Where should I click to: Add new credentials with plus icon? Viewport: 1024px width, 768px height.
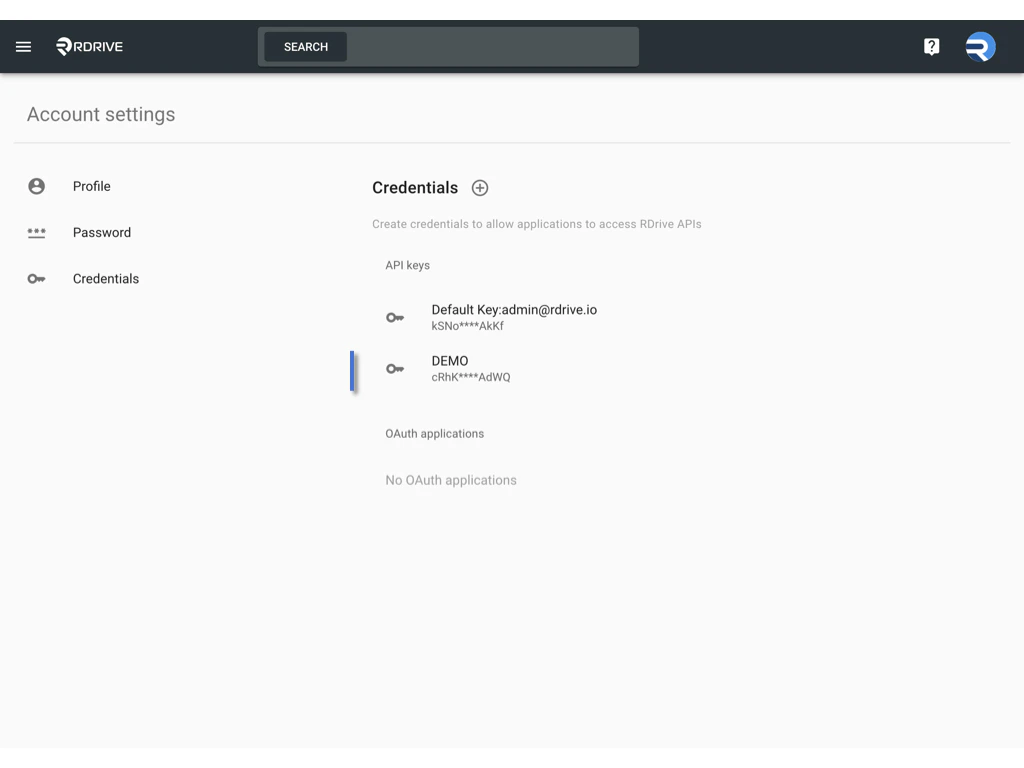480,188
